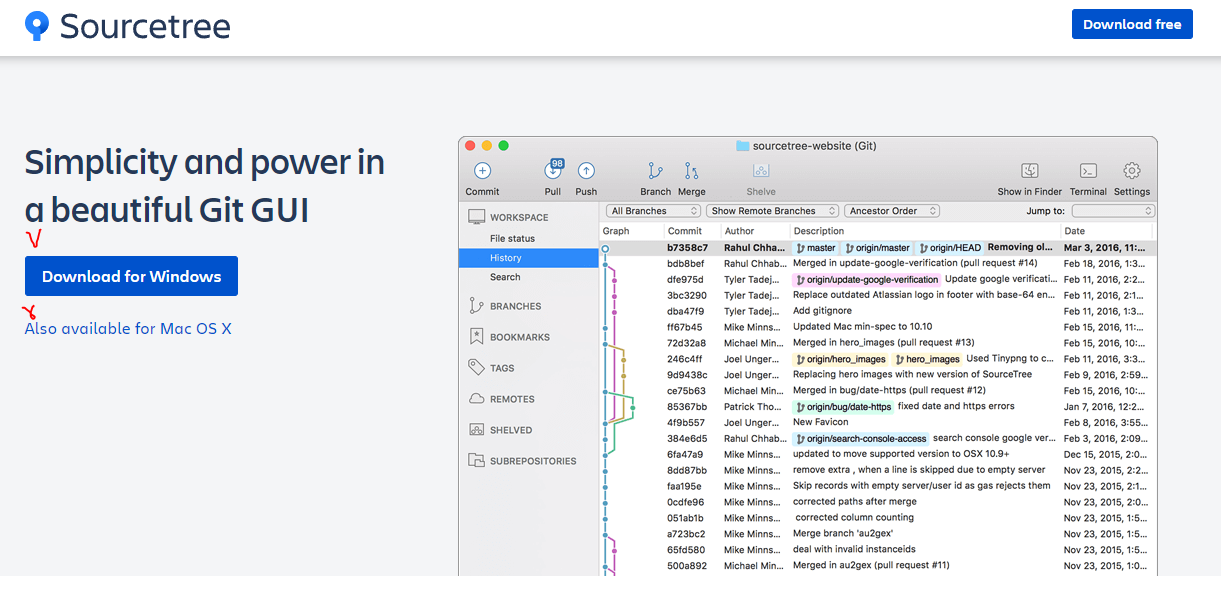Image resolution: width=1221 pixels, height=604 pixels.
Task: Click the Remotes cloud icon
Action: [x=476, y=399]
